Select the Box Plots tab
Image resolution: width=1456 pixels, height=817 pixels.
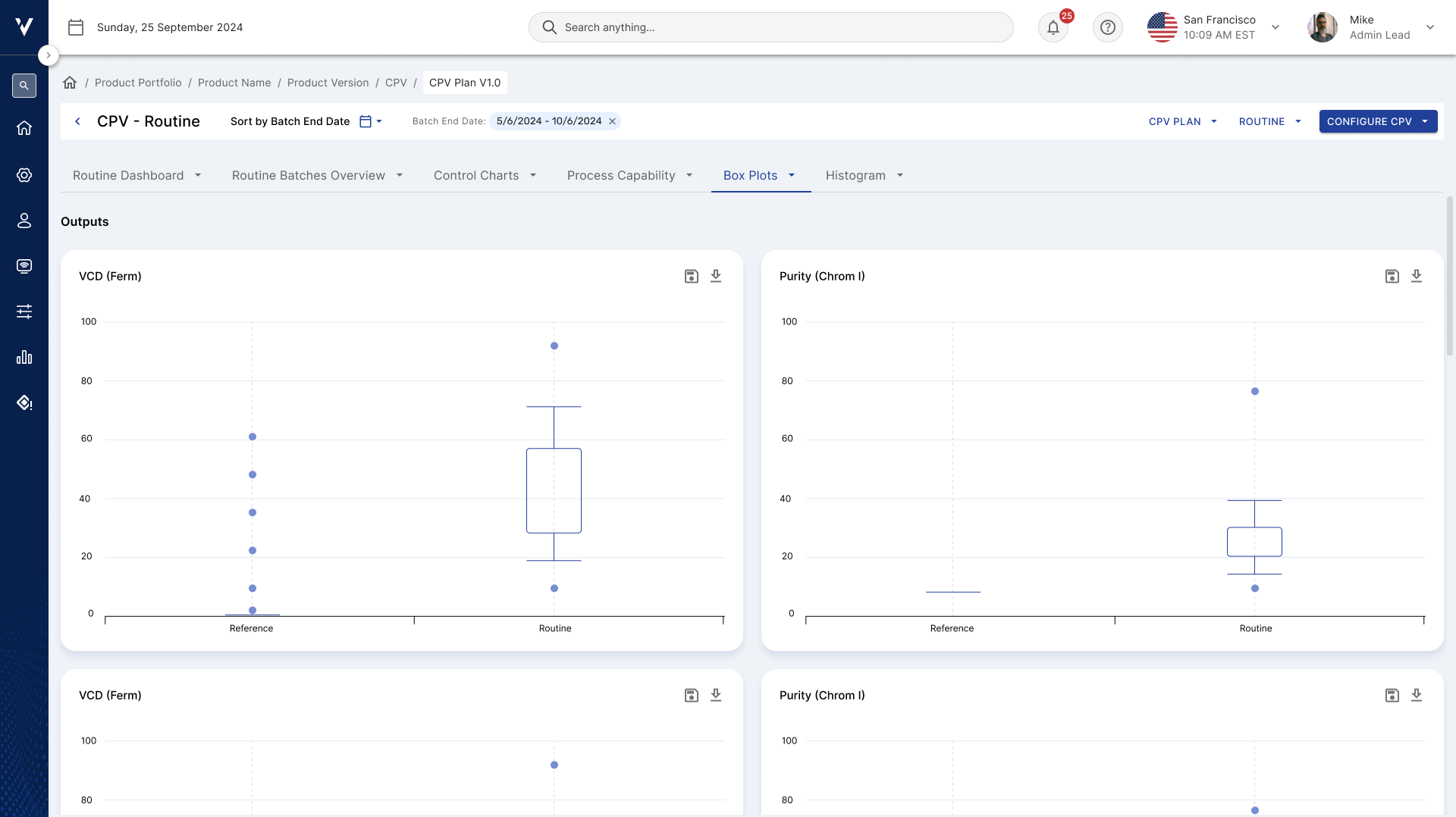(x=760, y=176)
